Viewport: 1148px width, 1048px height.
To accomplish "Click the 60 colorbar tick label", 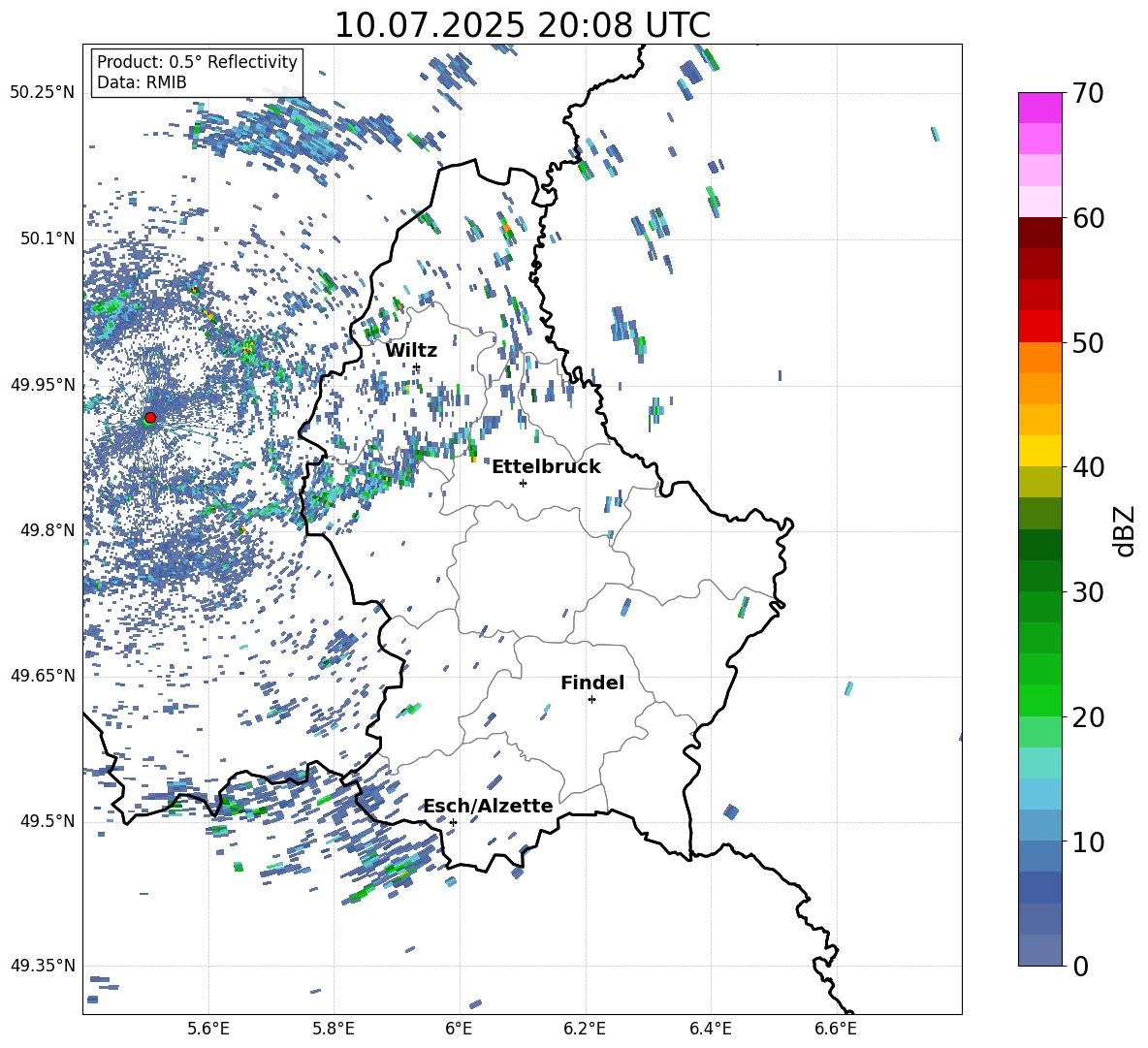I will click(x=1088, y=218).
